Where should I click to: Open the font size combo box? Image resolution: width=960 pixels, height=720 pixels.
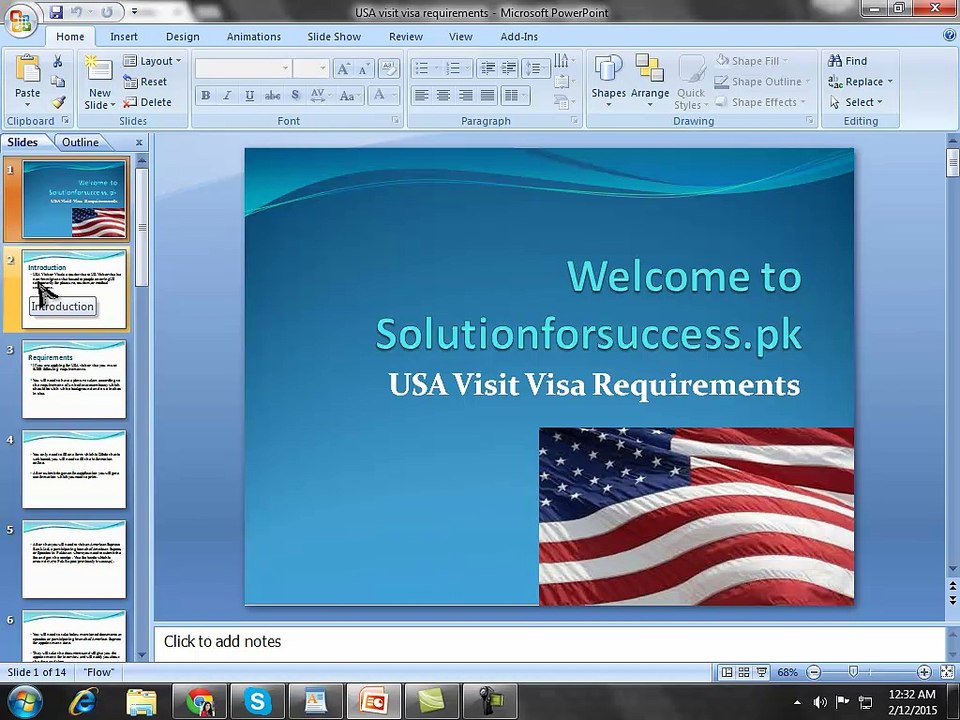click(x=311, y=68)
